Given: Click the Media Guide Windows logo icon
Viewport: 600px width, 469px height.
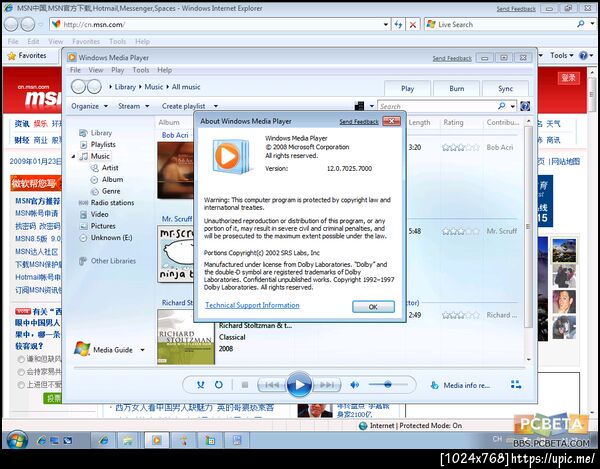Looking at the screenshot, I should (x=82, y=348).
